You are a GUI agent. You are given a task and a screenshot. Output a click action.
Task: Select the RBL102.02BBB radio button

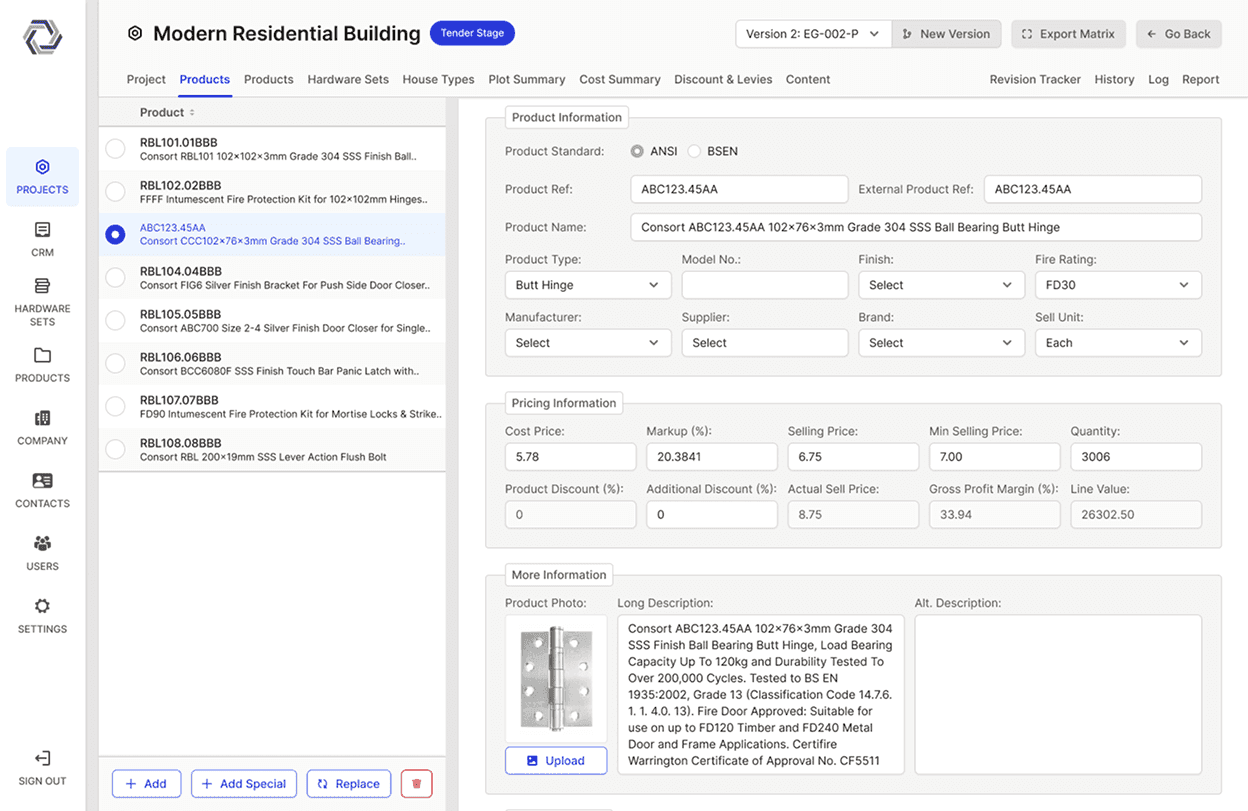tap(115, 191)
